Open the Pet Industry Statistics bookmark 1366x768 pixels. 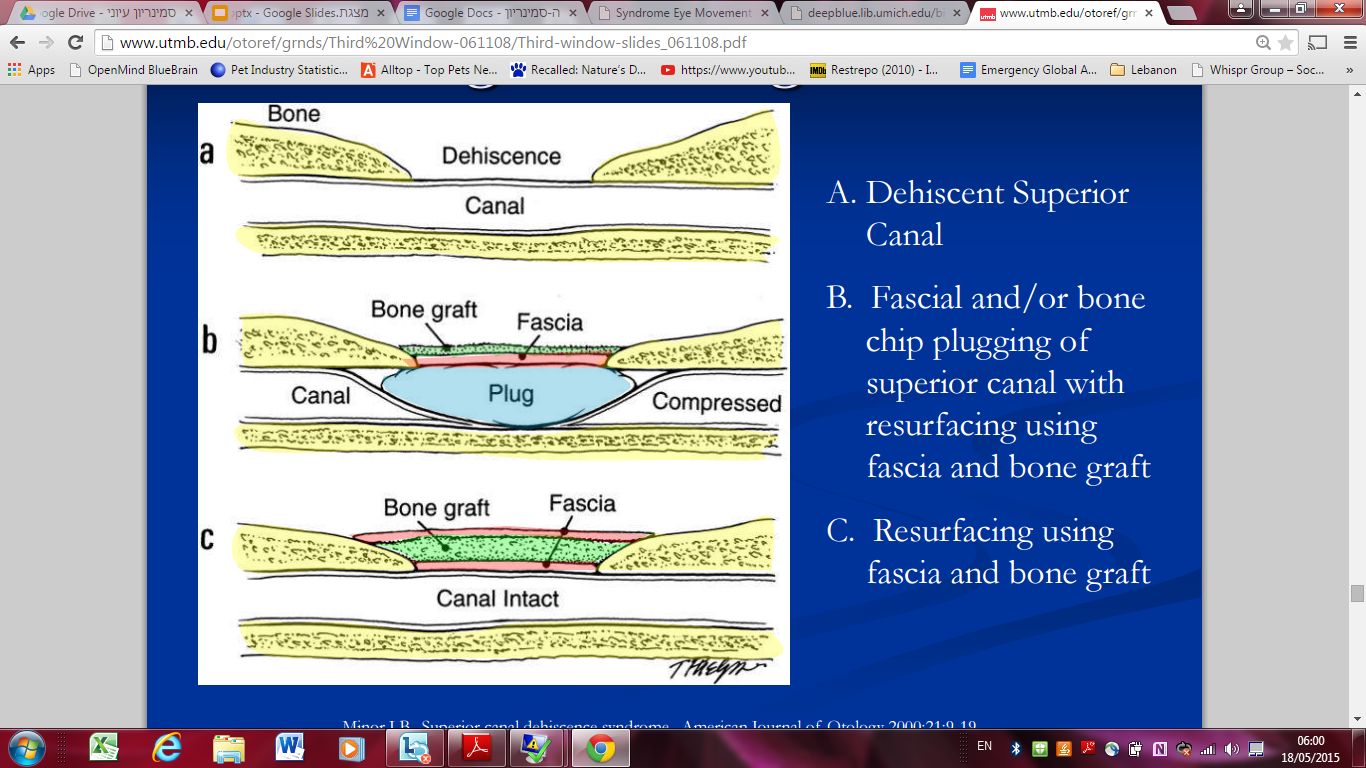pos(280,70)
